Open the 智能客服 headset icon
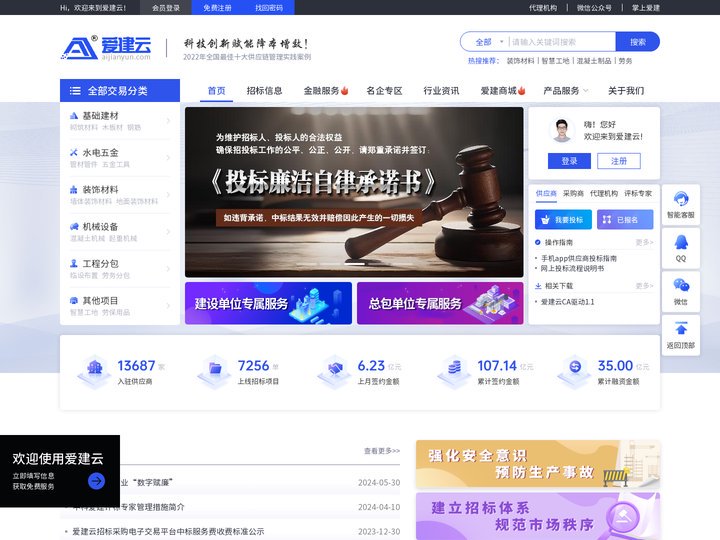 (x=681, y=199)
